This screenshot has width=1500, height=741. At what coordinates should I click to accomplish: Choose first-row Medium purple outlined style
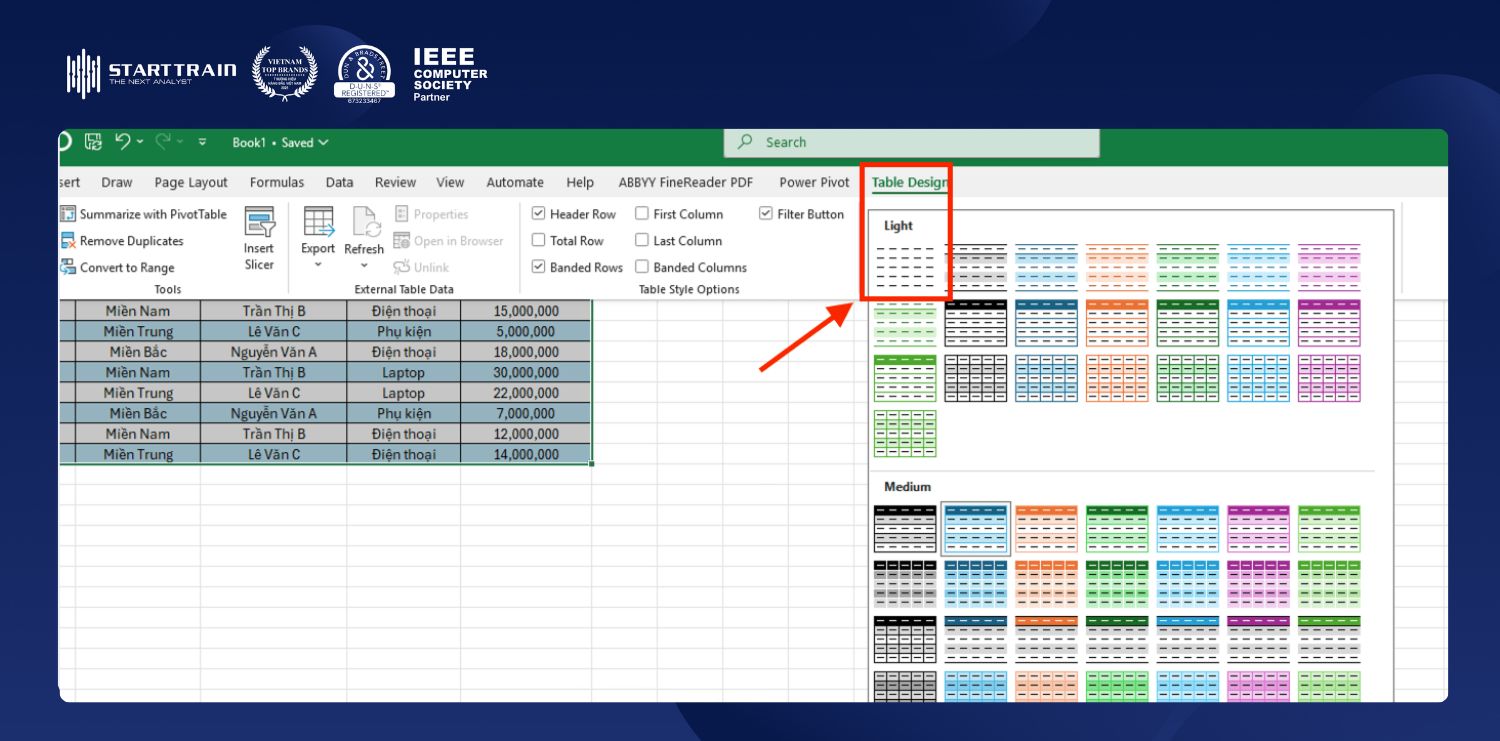(x=1258, y=528)
